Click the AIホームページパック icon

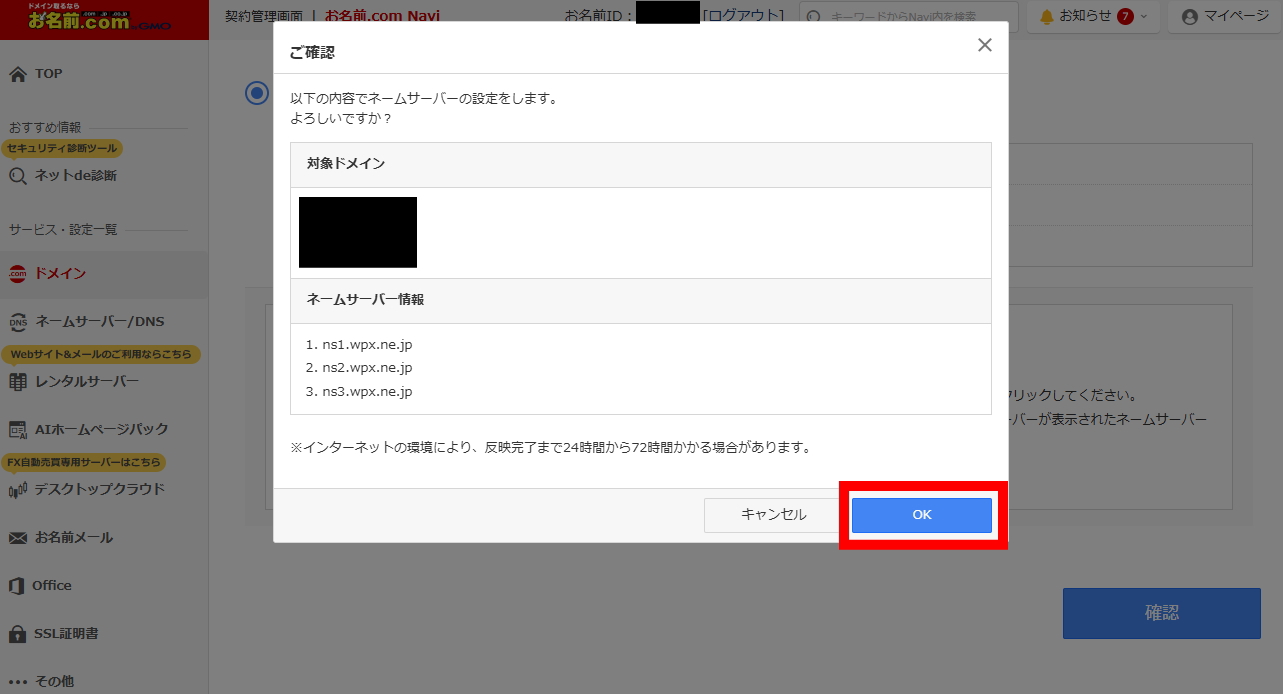click(17, 430)
